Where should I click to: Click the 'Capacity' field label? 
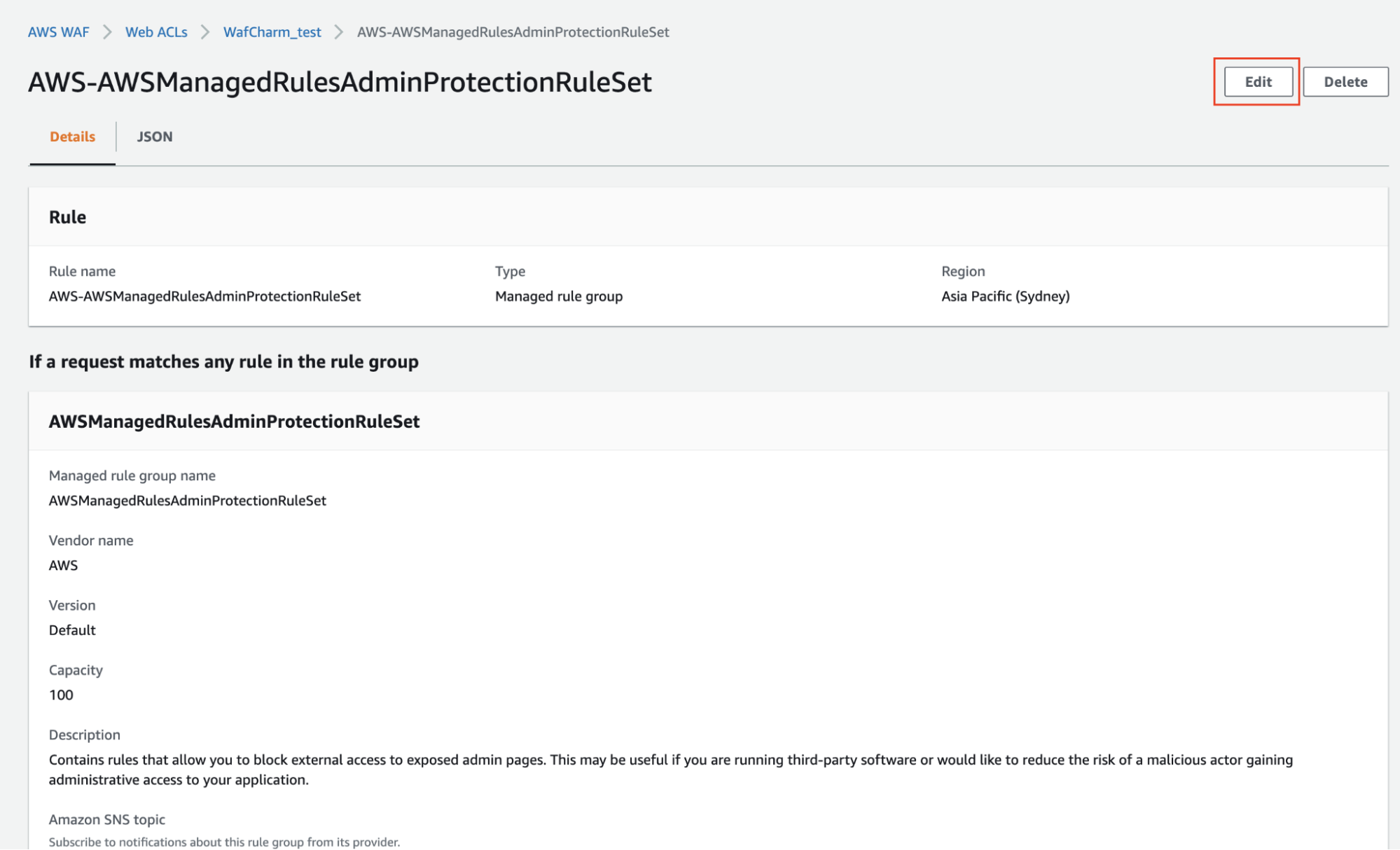point(76,670)
